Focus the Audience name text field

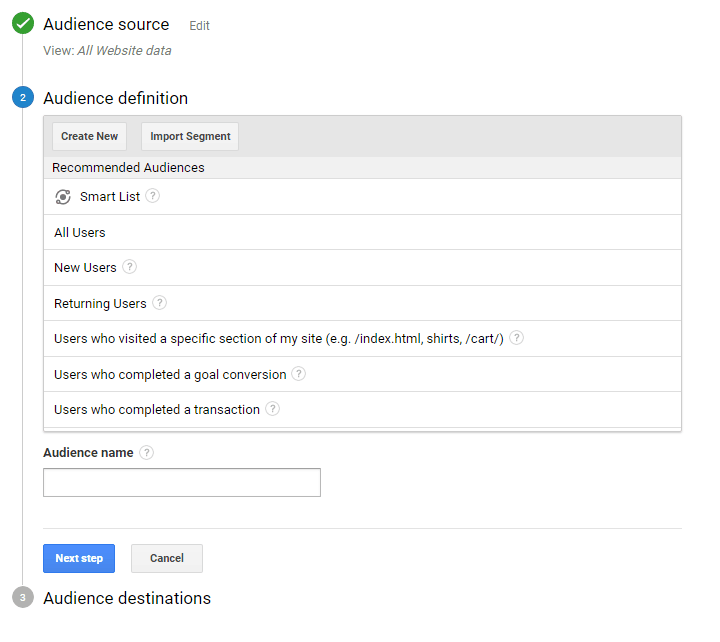[x=182, y=482]
